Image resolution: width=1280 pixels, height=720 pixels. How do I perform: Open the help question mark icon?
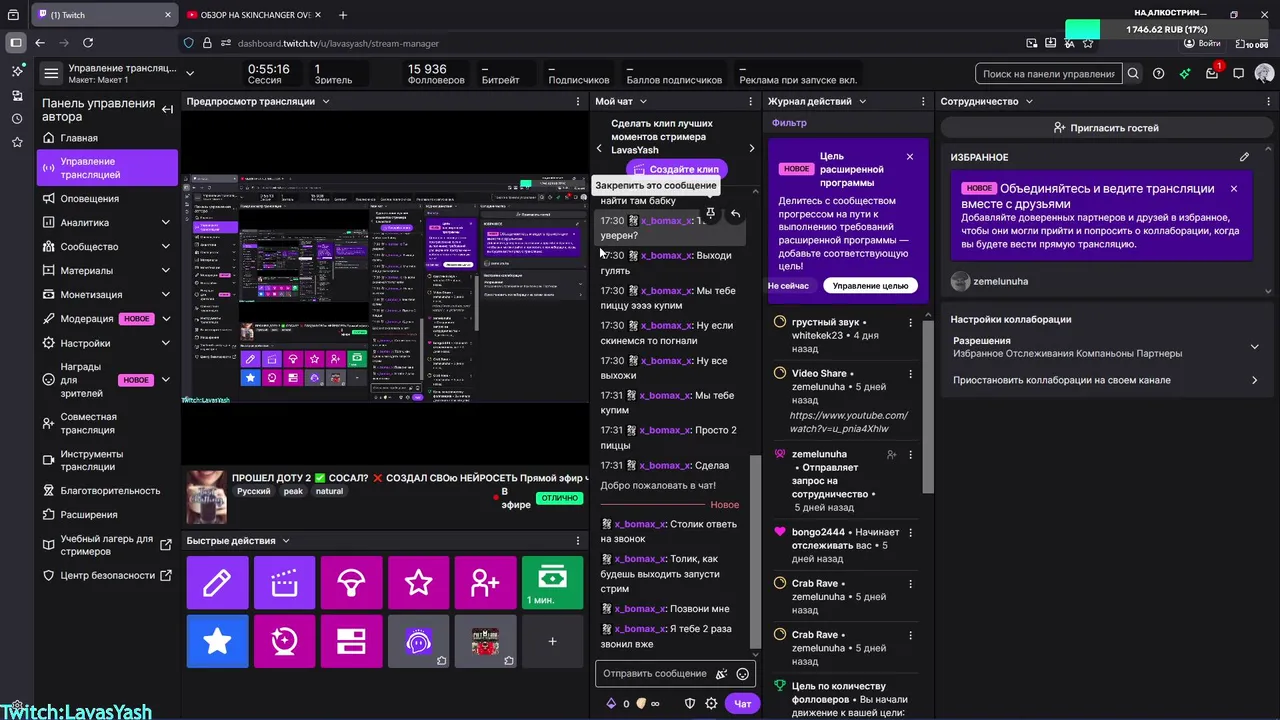(1159, 74)
